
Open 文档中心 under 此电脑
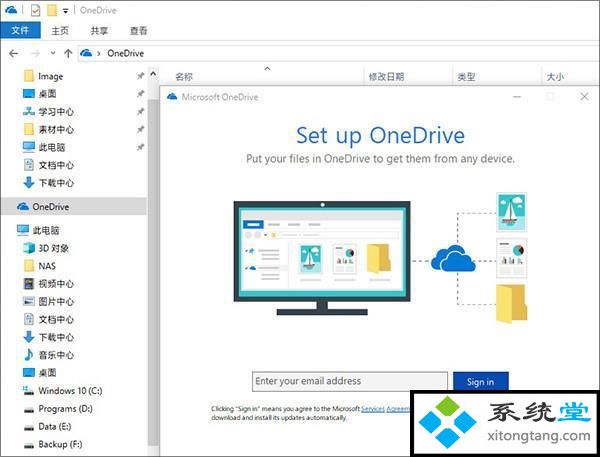[x=56, y=319]
